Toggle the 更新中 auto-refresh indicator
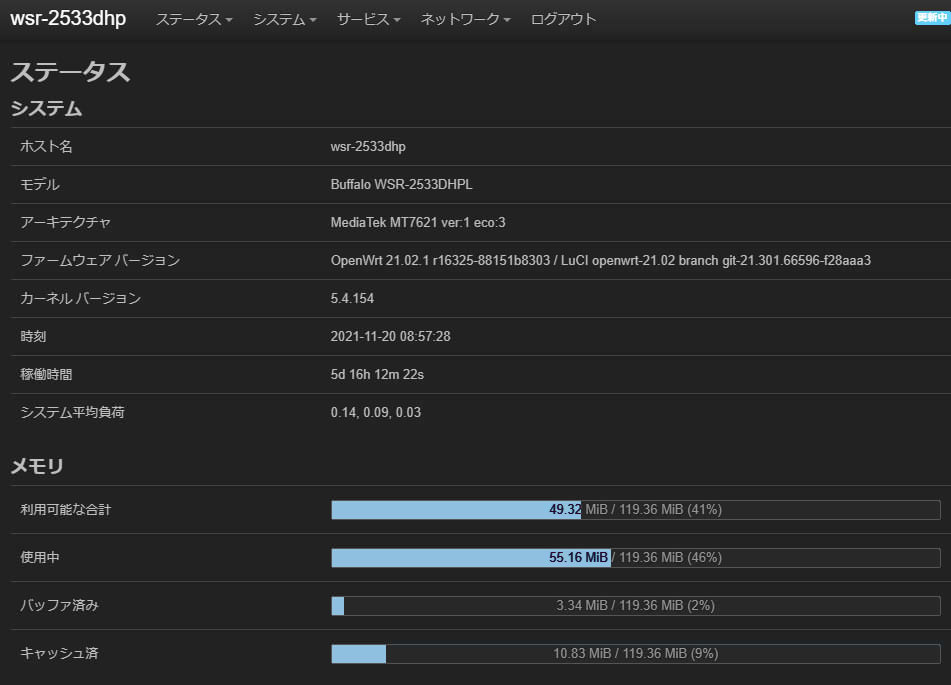This screenshot has height=685, width=951. (x=930, y=18)
